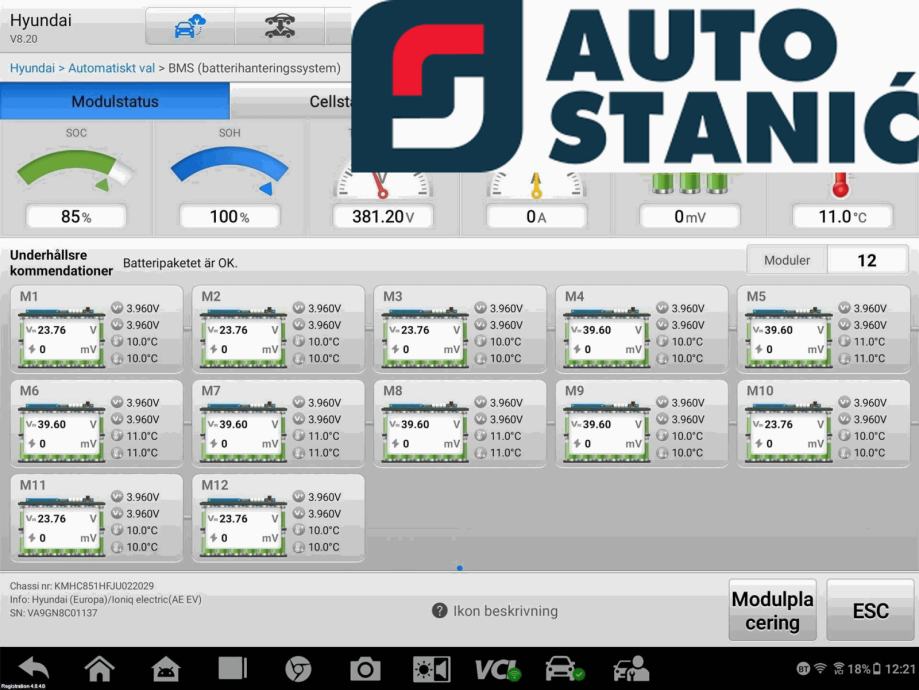The height and width of the screenshot is (690, 919).
Task: Open the service technician car icon
Action: coord(631,669)
